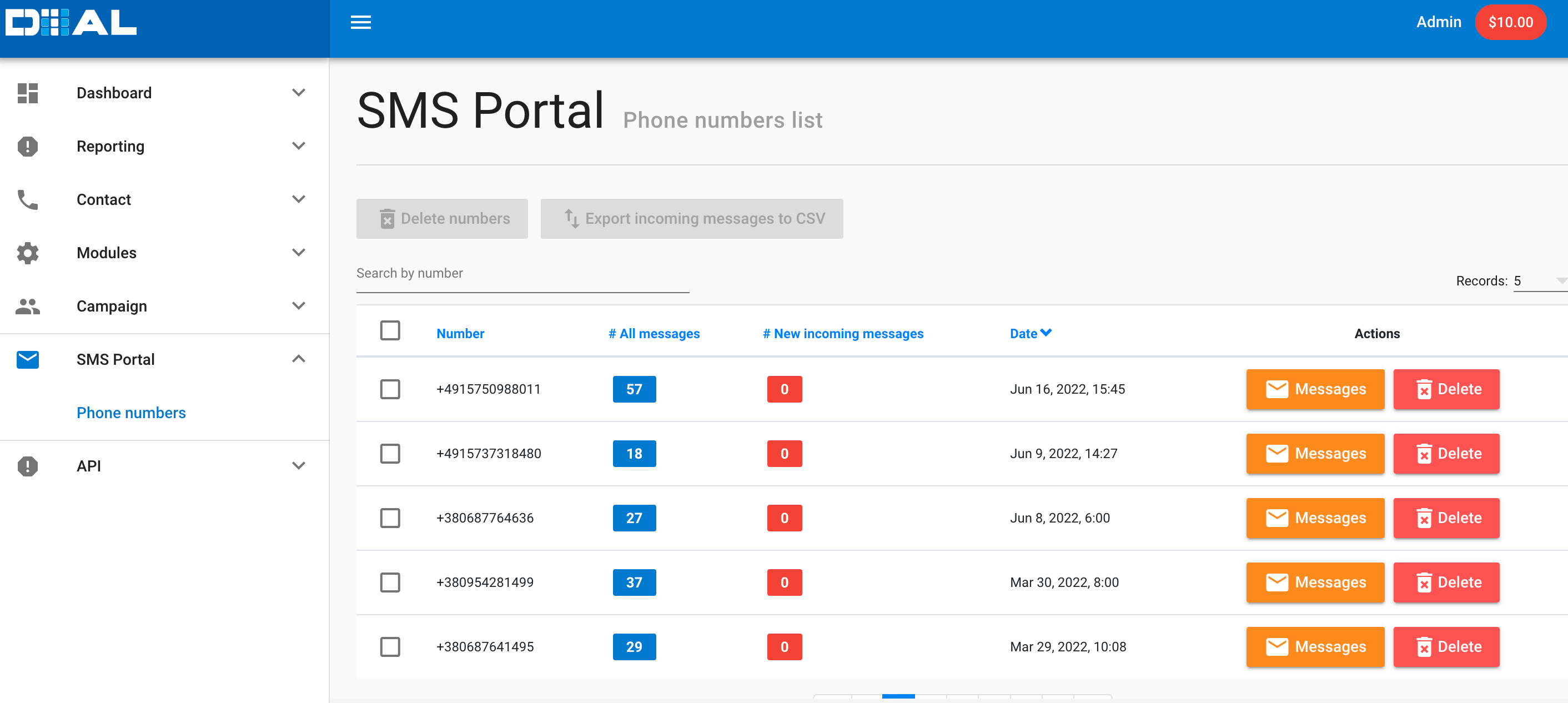Click the hamburger menu icon
Viewport: 1568px width, 703px height.
360,23
